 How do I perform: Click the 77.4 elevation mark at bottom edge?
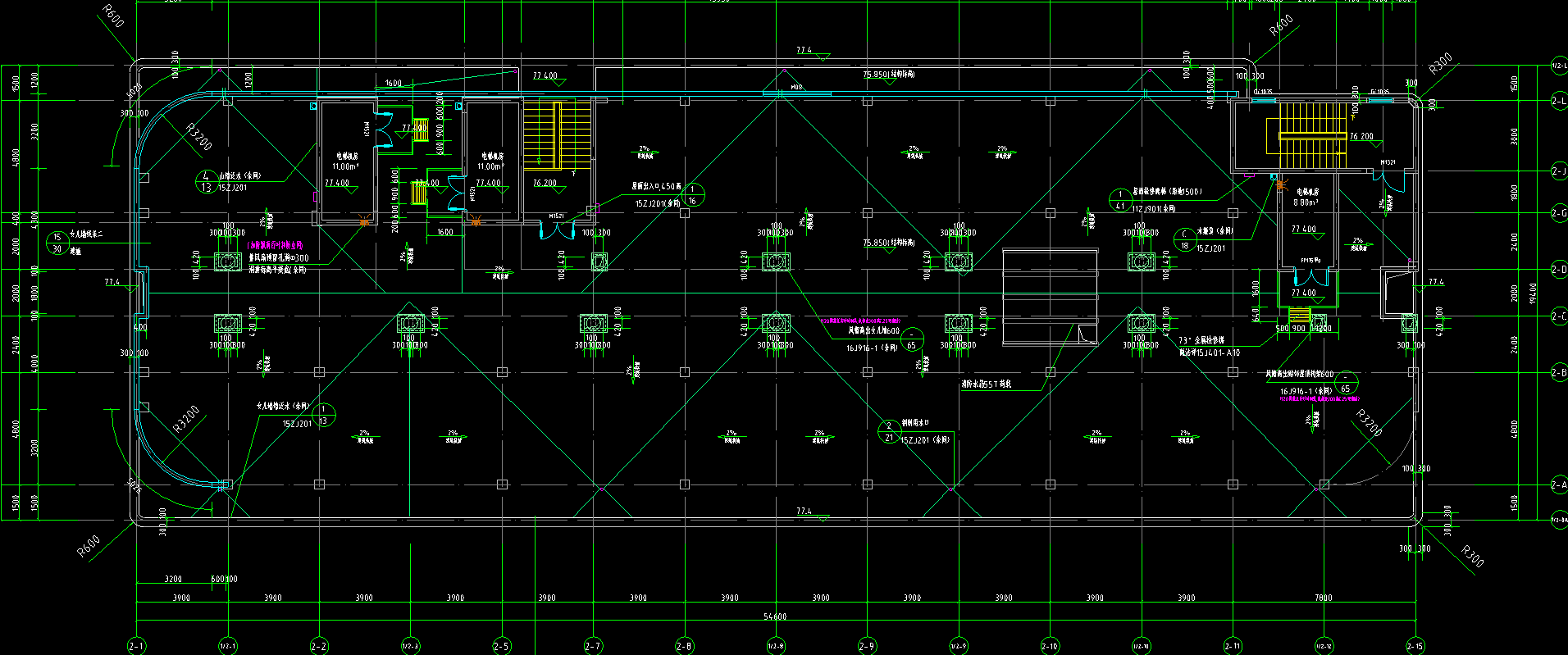(x=804, y=511)
